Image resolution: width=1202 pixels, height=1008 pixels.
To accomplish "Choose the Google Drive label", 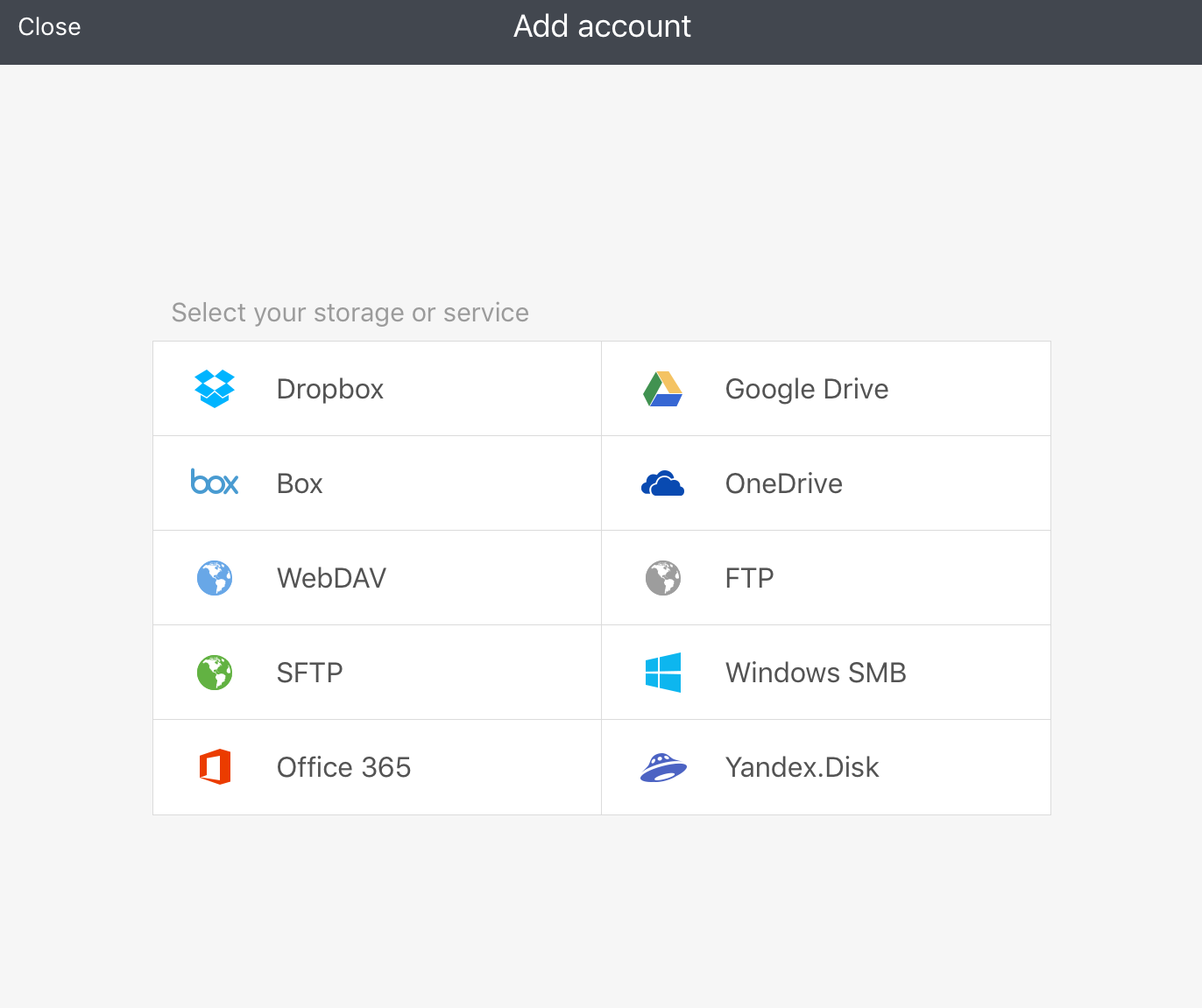I will pyautogui.click(x=807, y=389).
